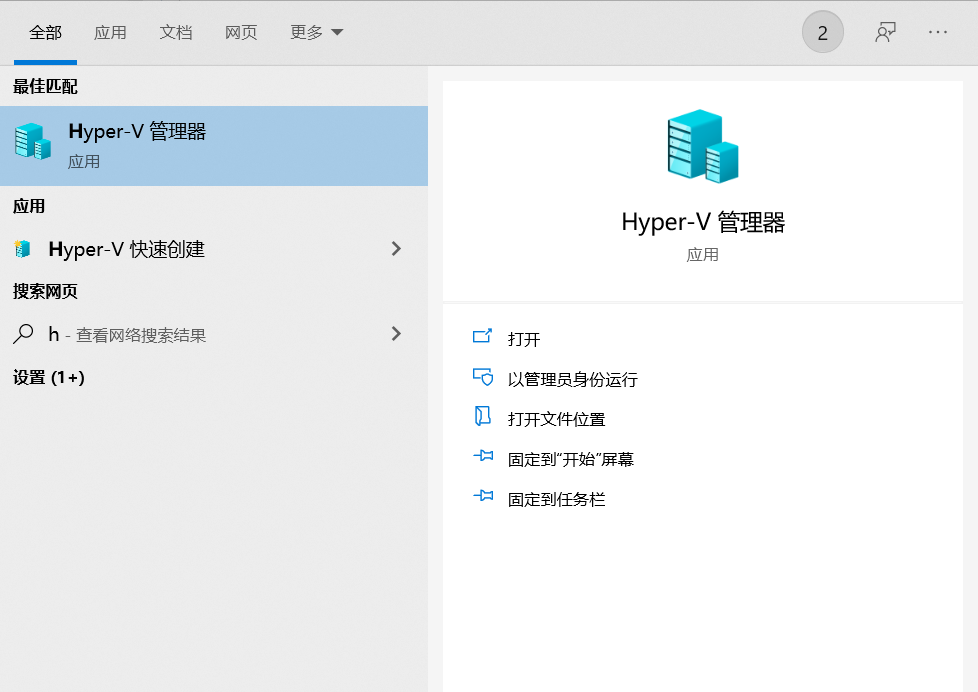Choose 以管理员身份运行
The width and height of the screenshot is (978, 692).
[x=573, y=379]
